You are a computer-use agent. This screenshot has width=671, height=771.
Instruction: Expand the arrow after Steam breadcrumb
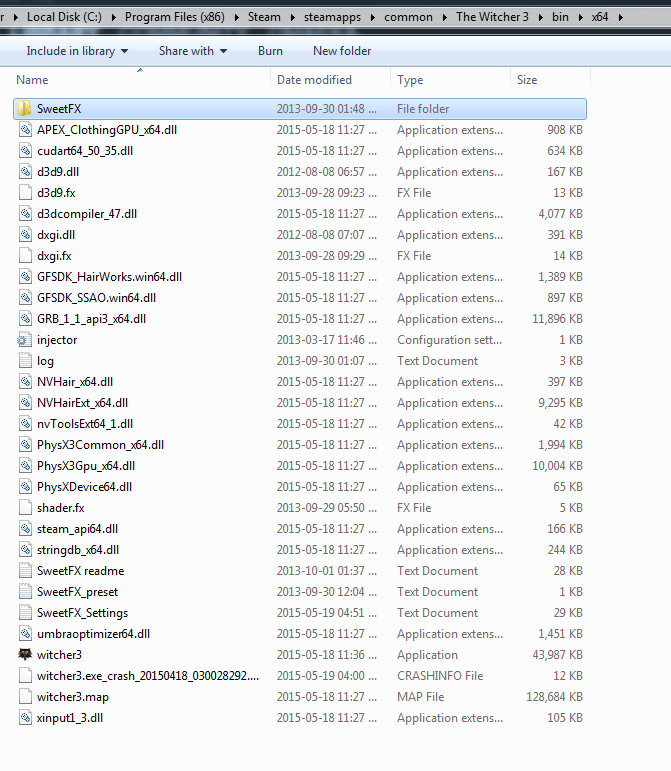[x=292, y=17]
